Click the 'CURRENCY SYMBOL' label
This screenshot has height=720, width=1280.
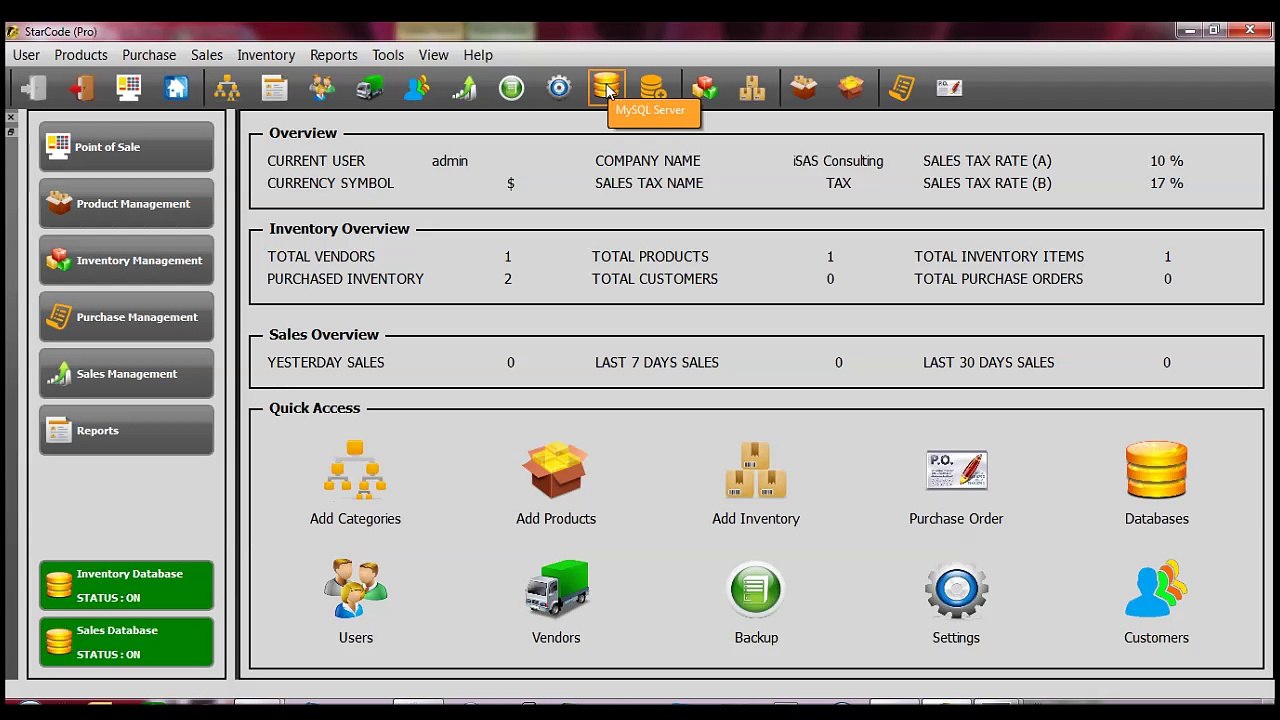pyautogui.click(x=330, y=184)
